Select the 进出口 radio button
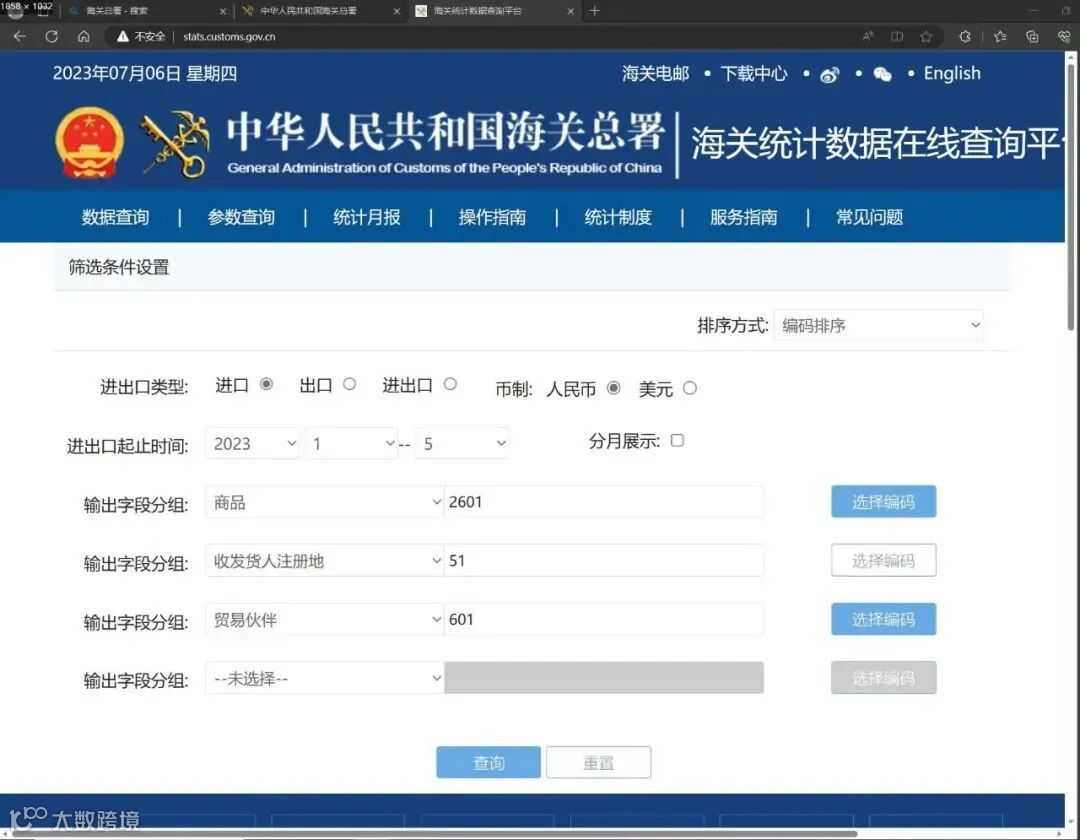1080x840 pixels. pos(450,384)
